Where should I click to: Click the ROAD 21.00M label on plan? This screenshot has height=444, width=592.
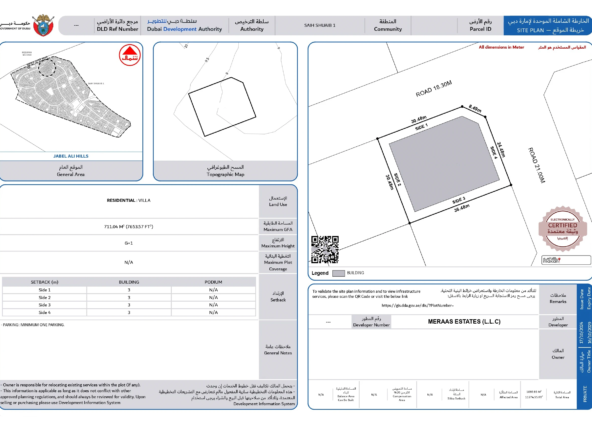click(x=536, y=165)
